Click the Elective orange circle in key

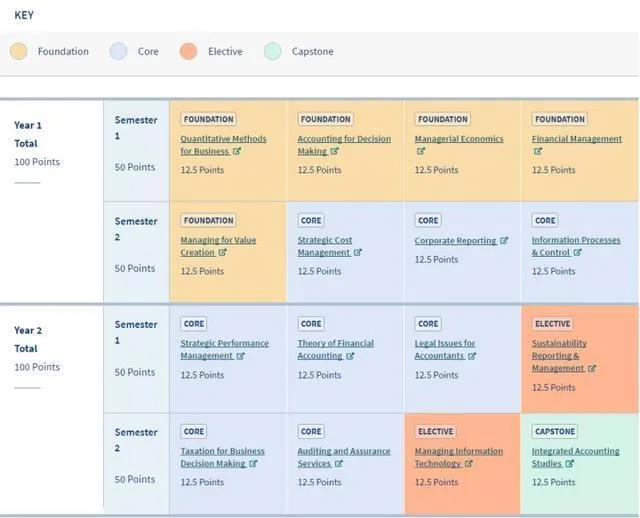[189, 51]
